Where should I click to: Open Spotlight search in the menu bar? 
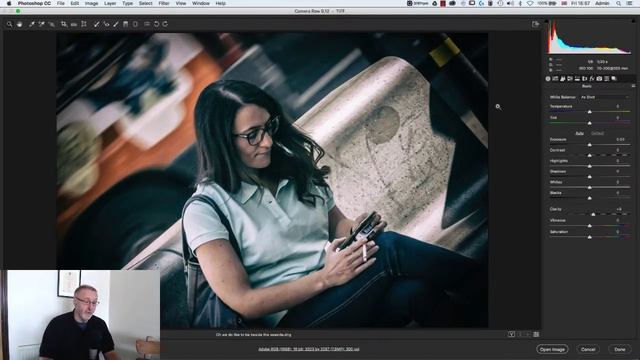(x=618, y=3)
